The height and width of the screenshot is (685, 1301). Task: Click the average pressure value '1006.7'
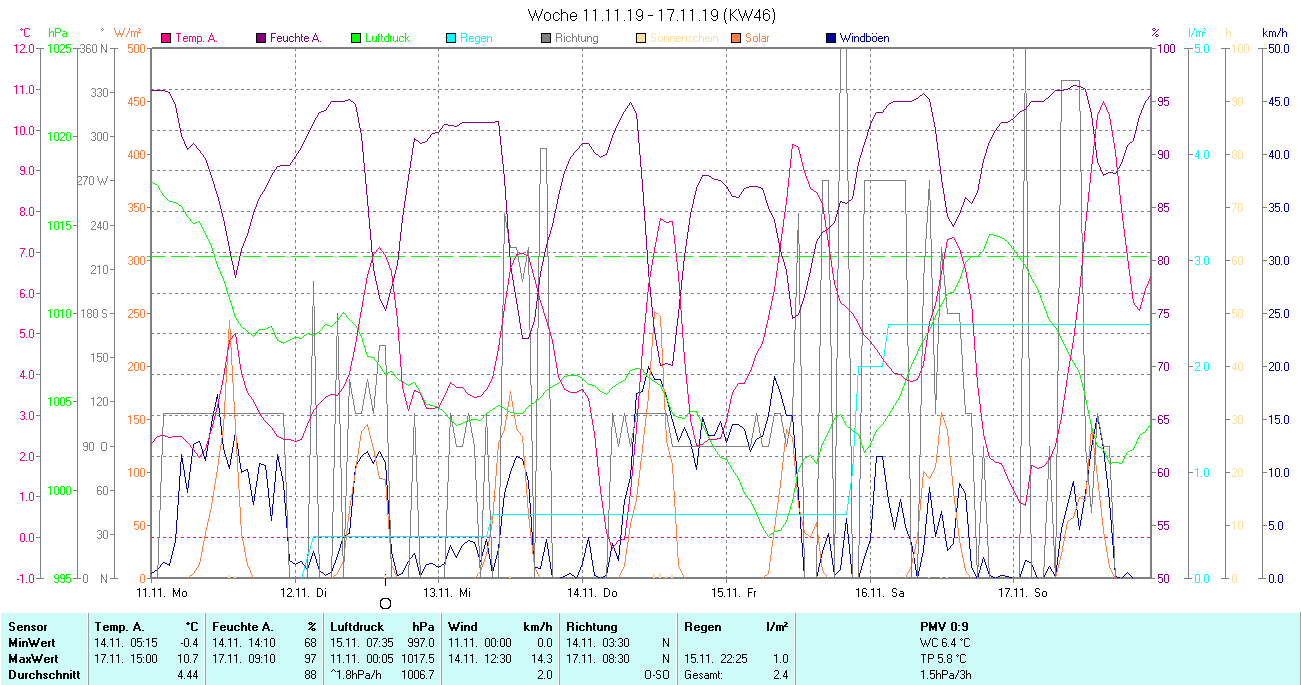(417, 675)
